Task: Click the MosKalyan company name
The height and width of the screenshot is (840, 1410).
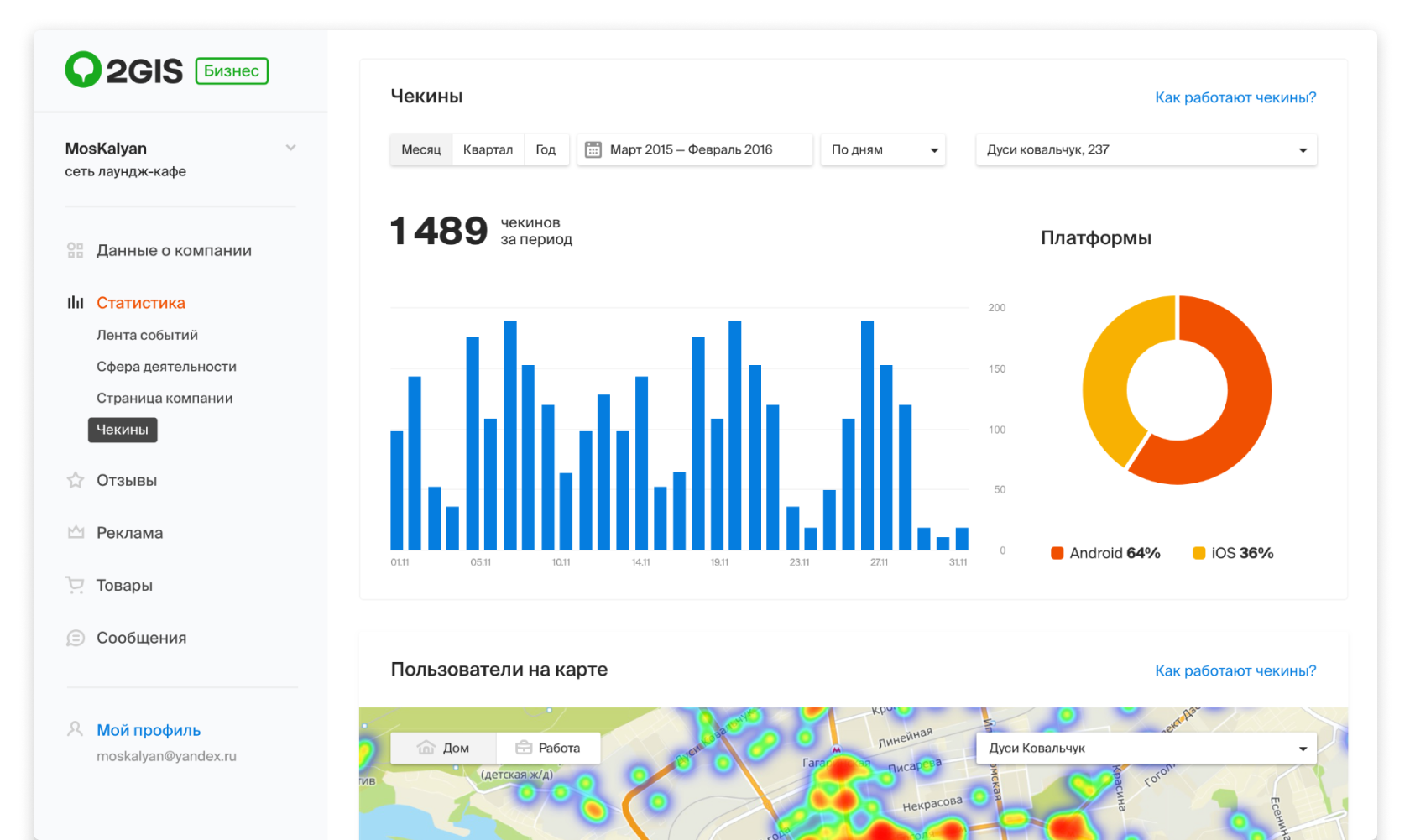Action: (x=106, y=149)
